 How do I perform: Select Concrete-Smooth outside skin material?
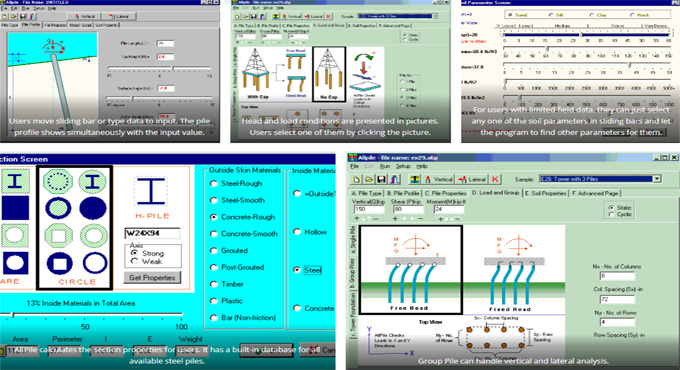pos(244,234)
